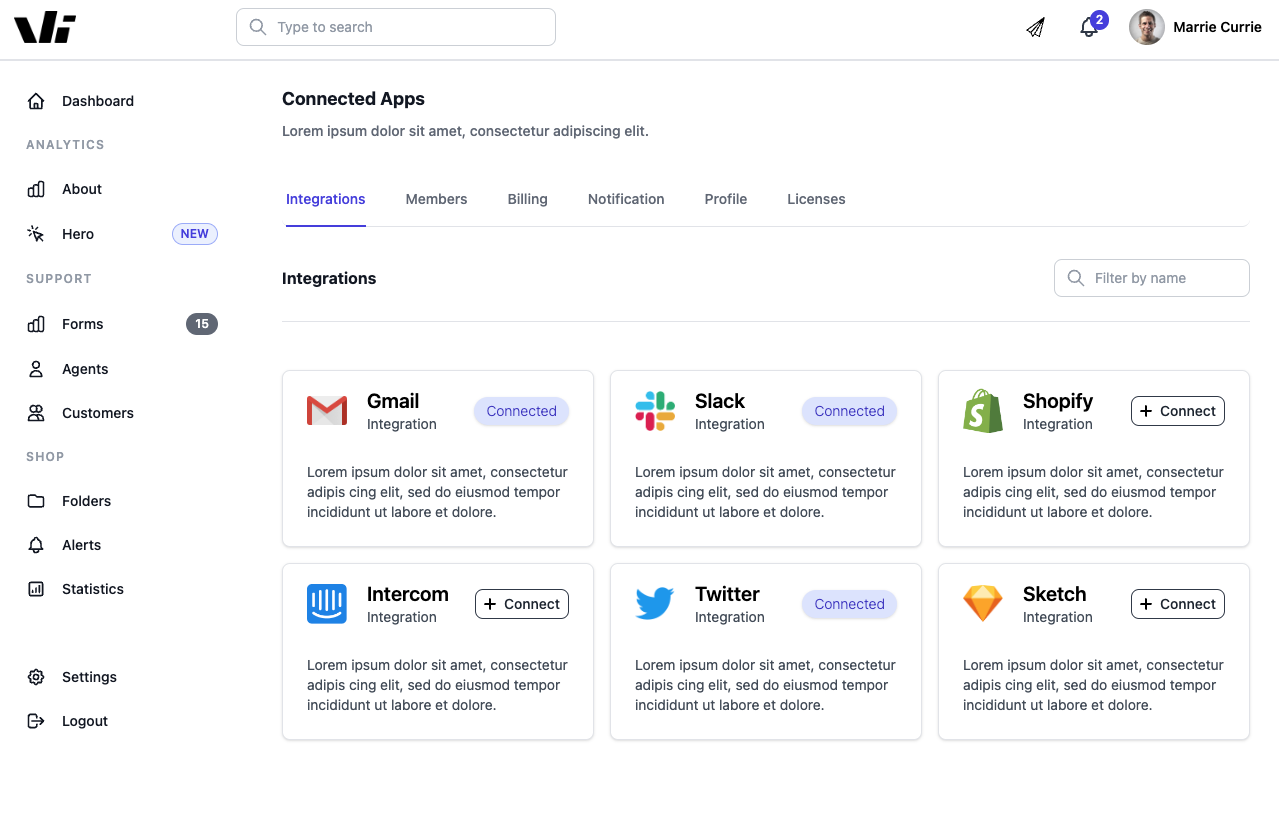
Task: Open notifications bell icon
Action: (1089, 28)
